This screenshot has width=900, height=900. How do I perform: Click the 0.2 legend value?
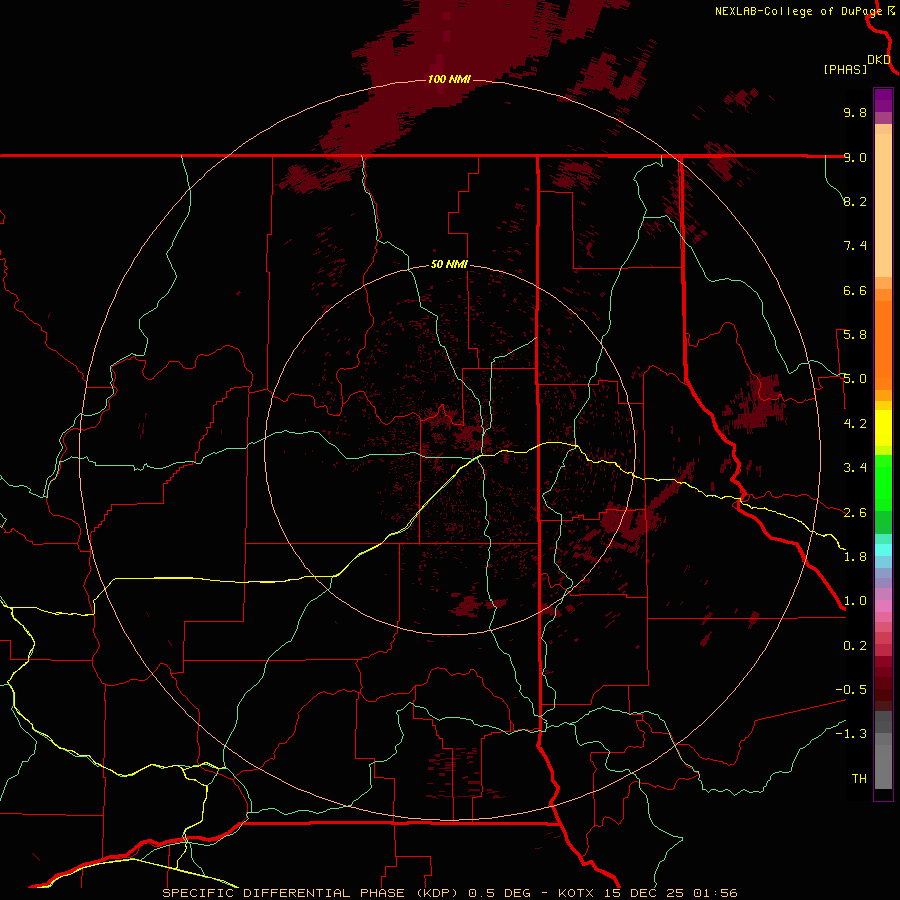855,646
